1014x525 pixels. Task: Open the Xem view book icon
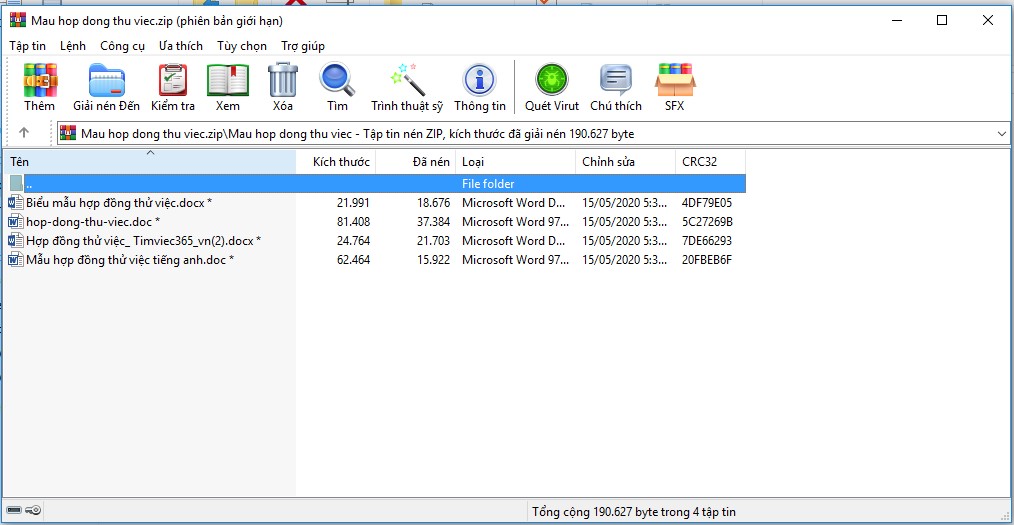coord(228,81)
